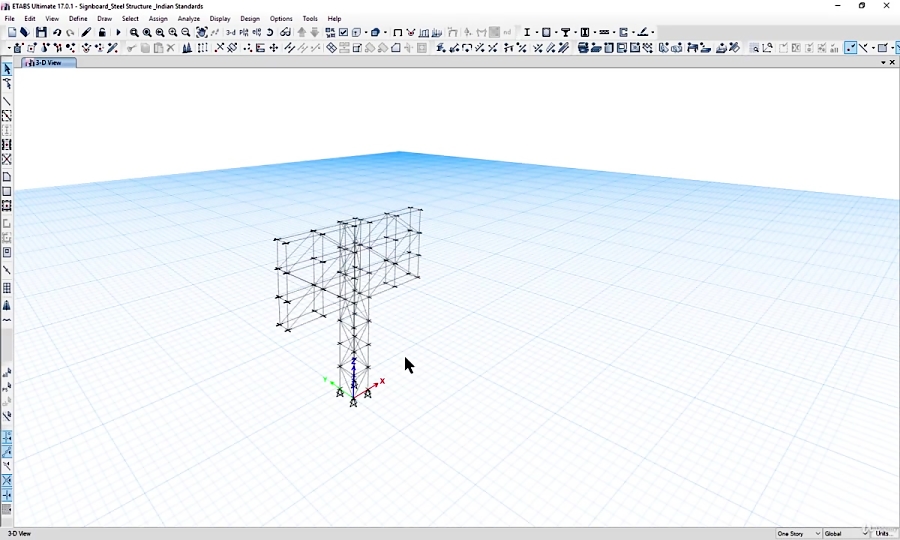The width and height of the screenshot is (900, 540).
Task: Select the 3-D View tab
Action: point(49,63)
